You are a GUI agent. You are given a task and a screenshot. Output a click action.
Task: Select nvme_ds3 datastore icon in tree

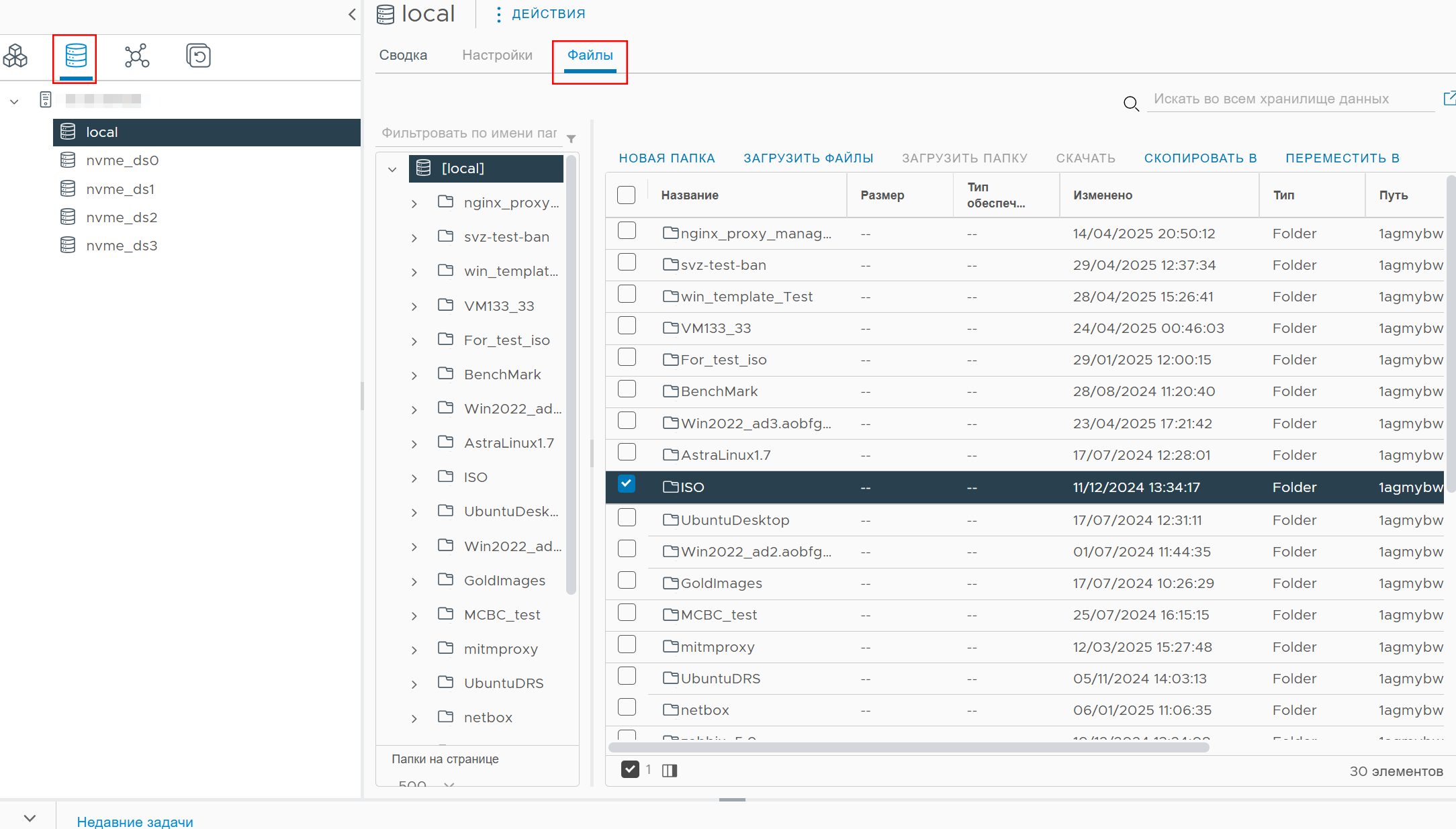tap(68, 245)
